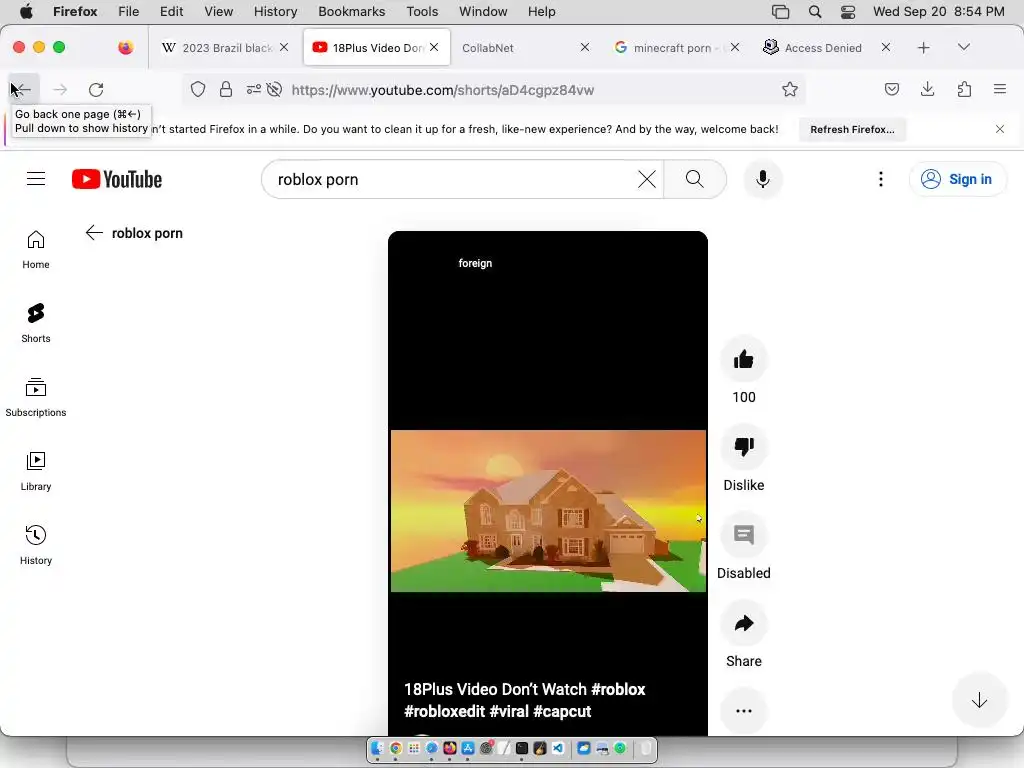Screen dimensions: 1024x768
Task: Click the #roblox hashtag in title
Action: pyautogui.click(x=618, y=689)
